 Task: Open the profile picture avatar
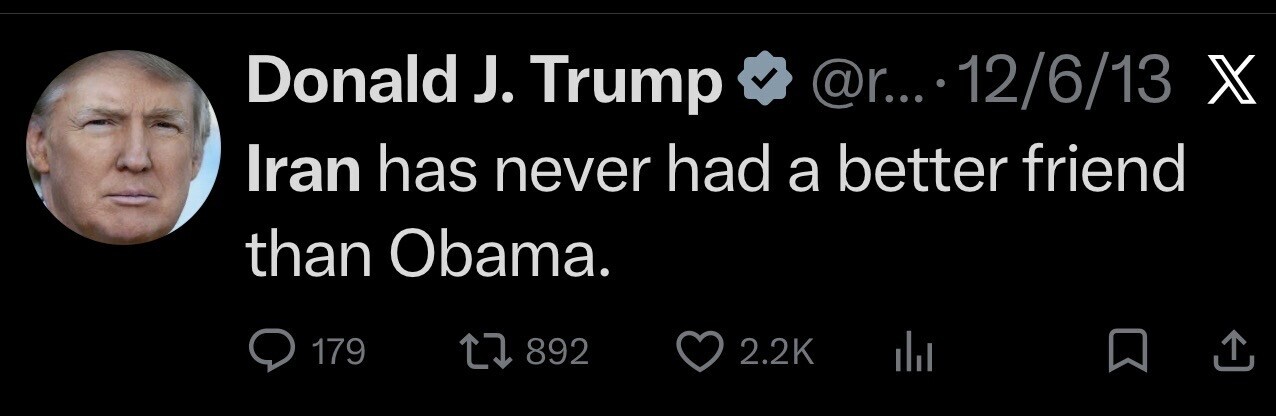click(x=122, y=147)
